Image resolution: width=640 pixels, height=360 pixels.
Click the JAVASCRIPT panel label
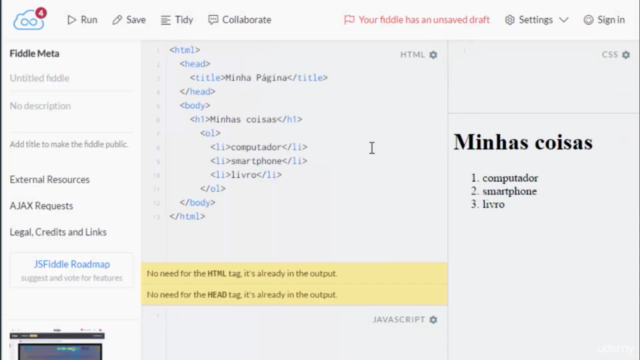pos(399,320)
